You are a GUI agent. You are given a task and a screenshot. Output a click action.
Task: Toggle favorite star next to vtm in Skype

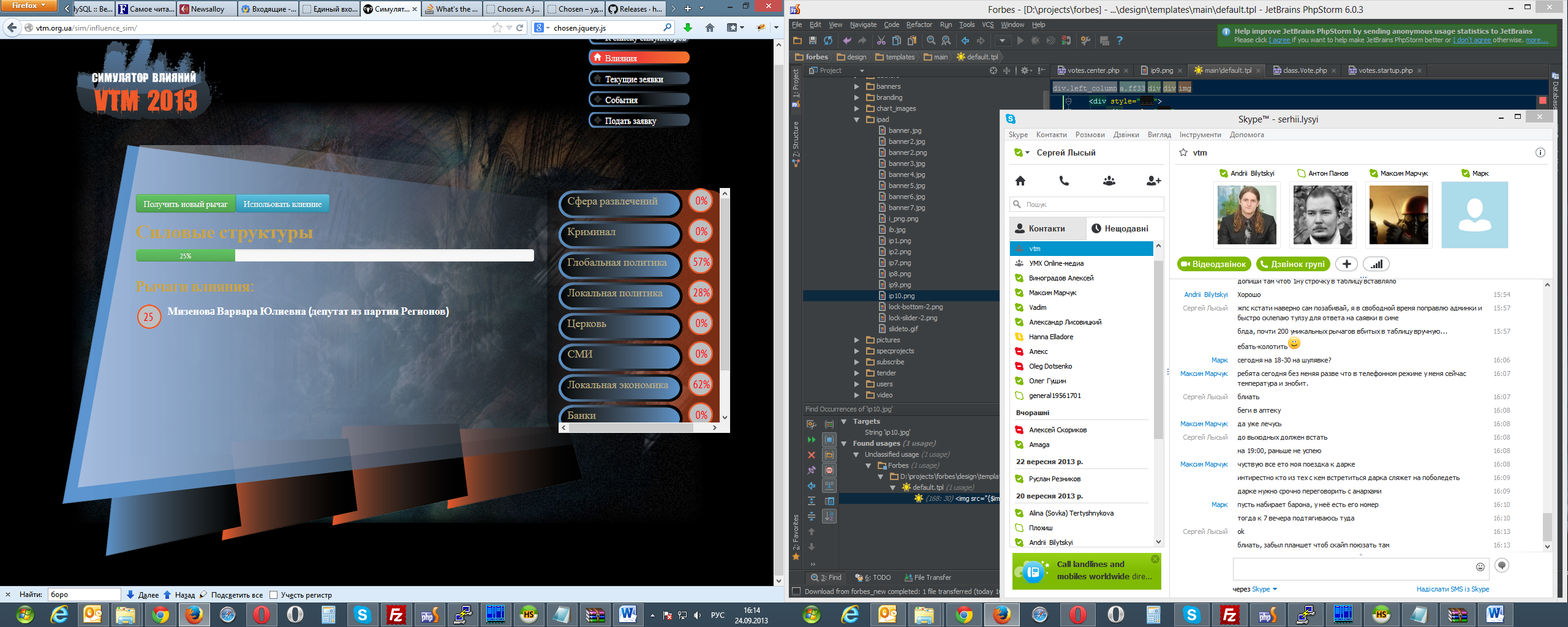pos(1183,152)
